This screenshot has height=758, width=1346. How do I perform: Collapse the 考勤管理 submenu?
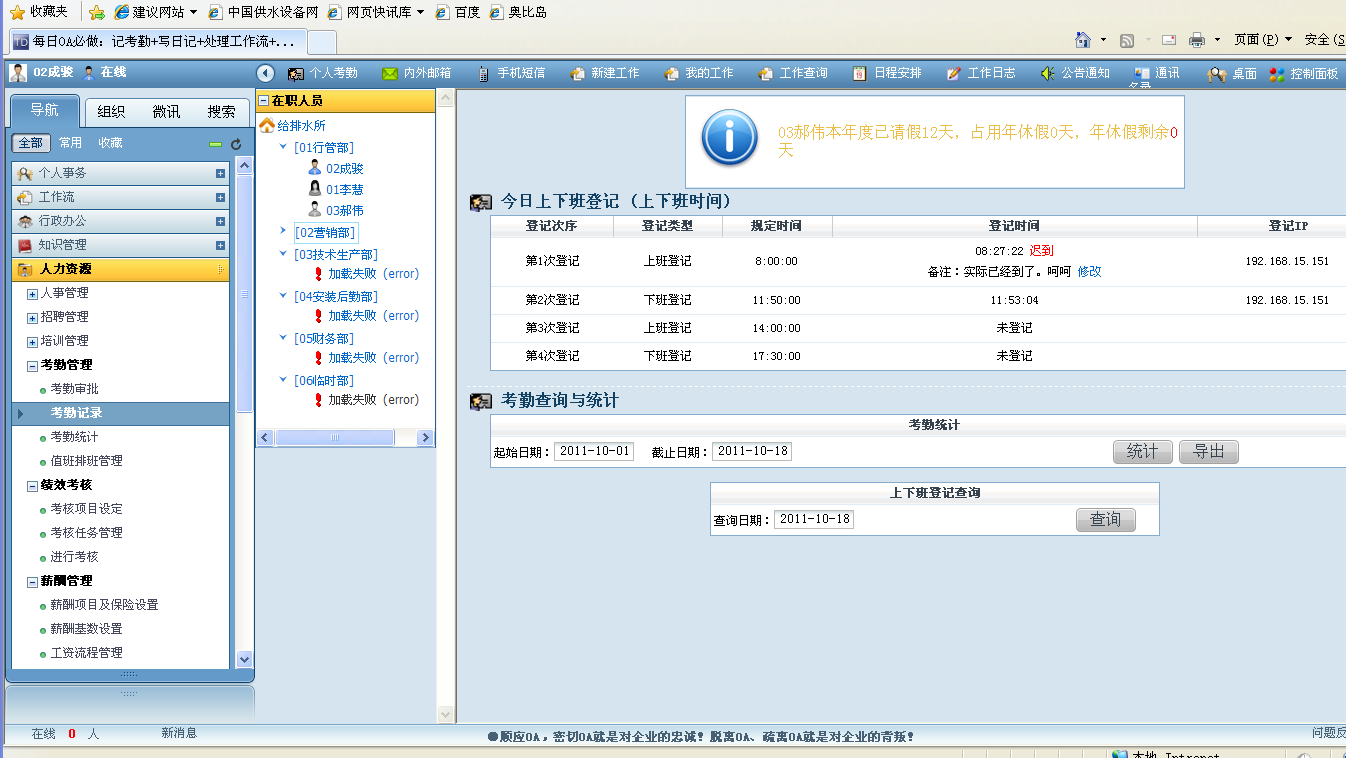pyautogui.click(x=32, y=366)
